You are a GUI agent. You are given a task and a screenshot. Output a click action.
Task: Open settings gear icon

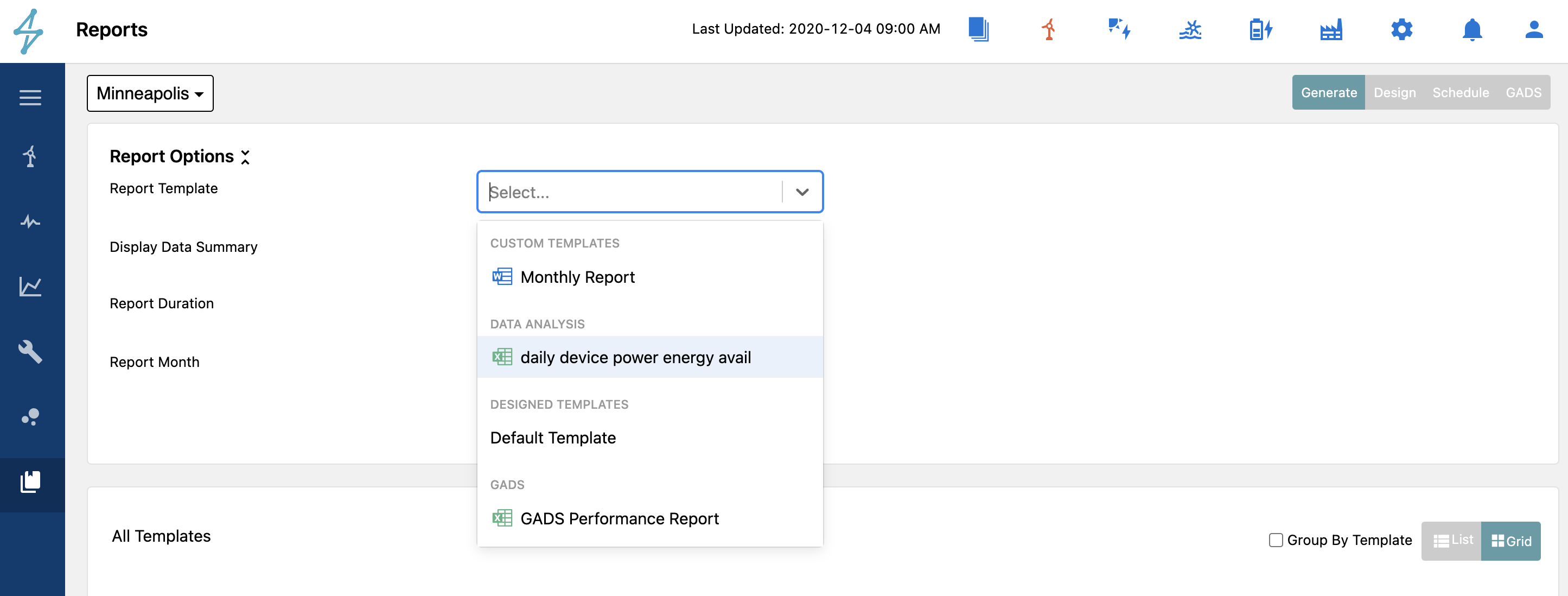tap(1401, 29)
